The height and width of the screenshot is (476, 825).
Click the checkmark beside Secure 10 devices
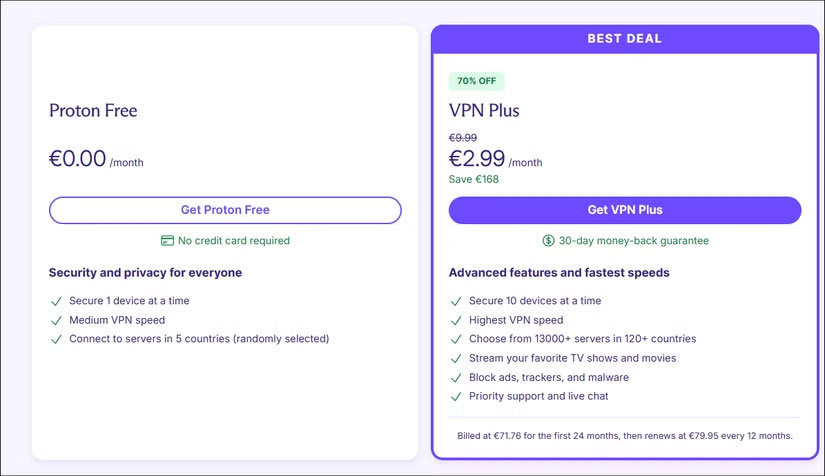pyautogui.click(x=455, y=301)
